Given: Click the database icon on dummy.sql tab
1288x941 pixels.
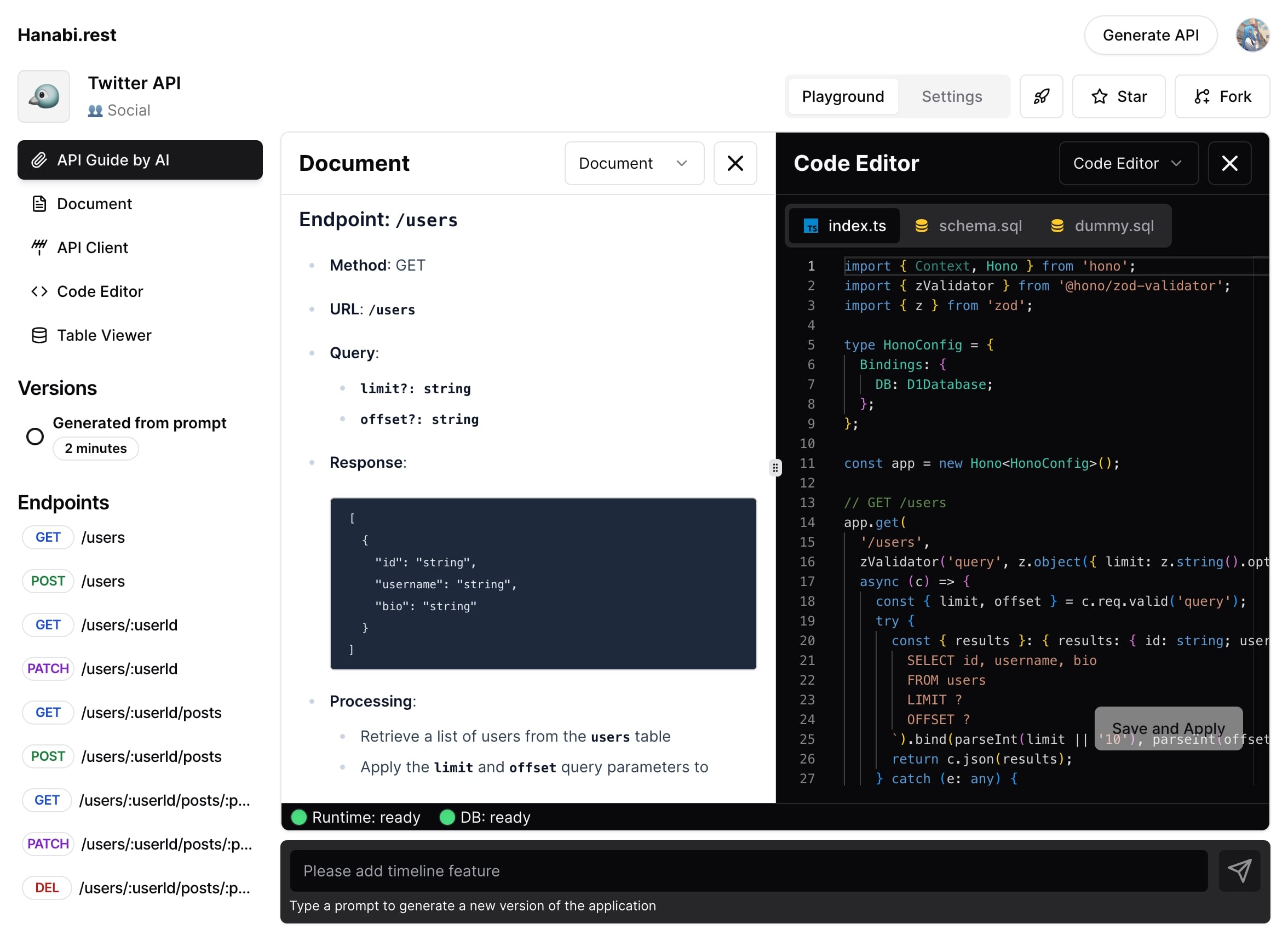Looking at the screenshot, I should coord(1057,226).
